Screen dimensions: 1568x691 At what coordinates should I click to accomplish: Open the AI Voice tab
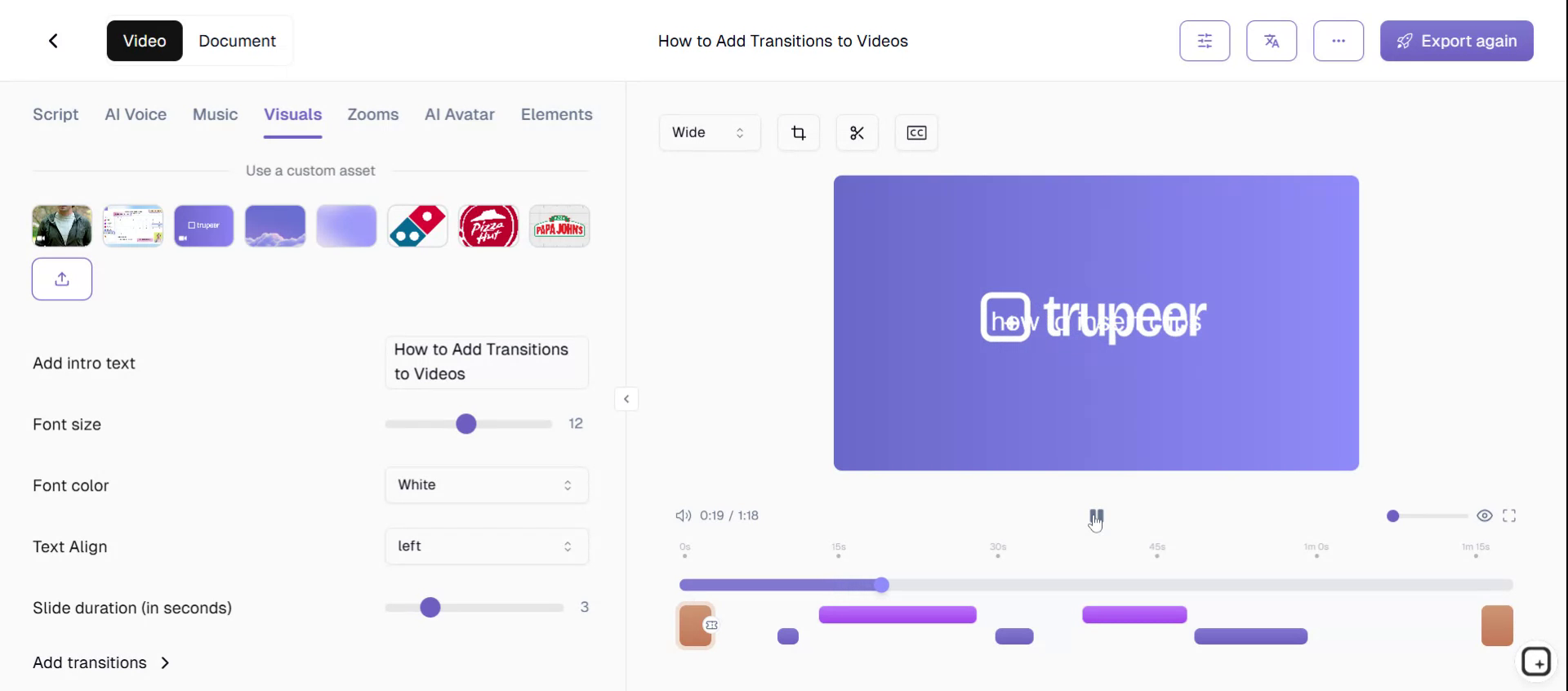(x=136, y=114)
